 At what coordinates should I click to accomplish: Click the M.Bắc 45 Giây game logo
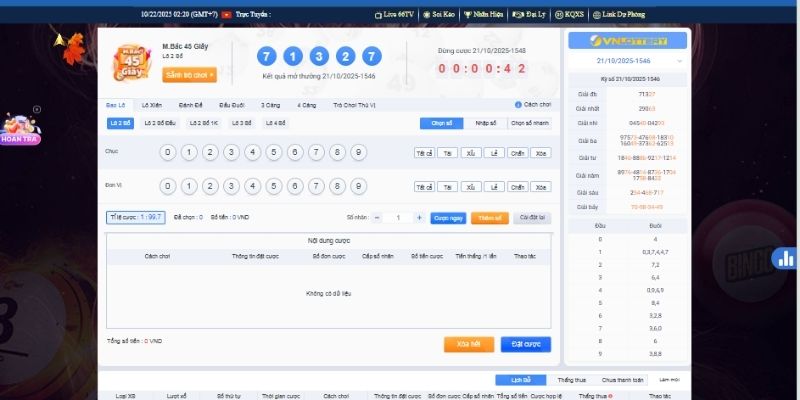click(132, 62)
